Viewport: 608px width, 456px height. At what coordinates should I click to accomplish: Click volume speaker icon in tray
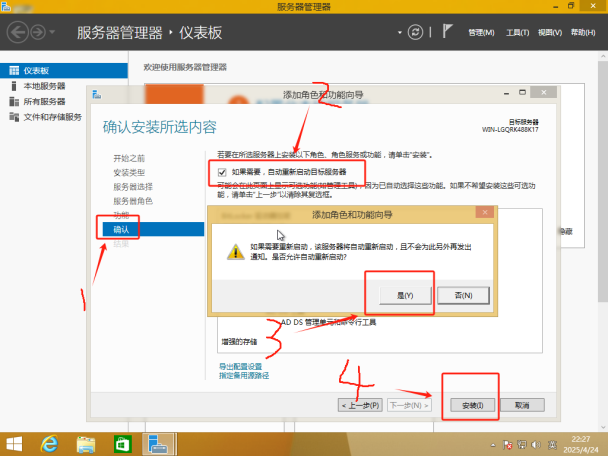tap(536, 445)
